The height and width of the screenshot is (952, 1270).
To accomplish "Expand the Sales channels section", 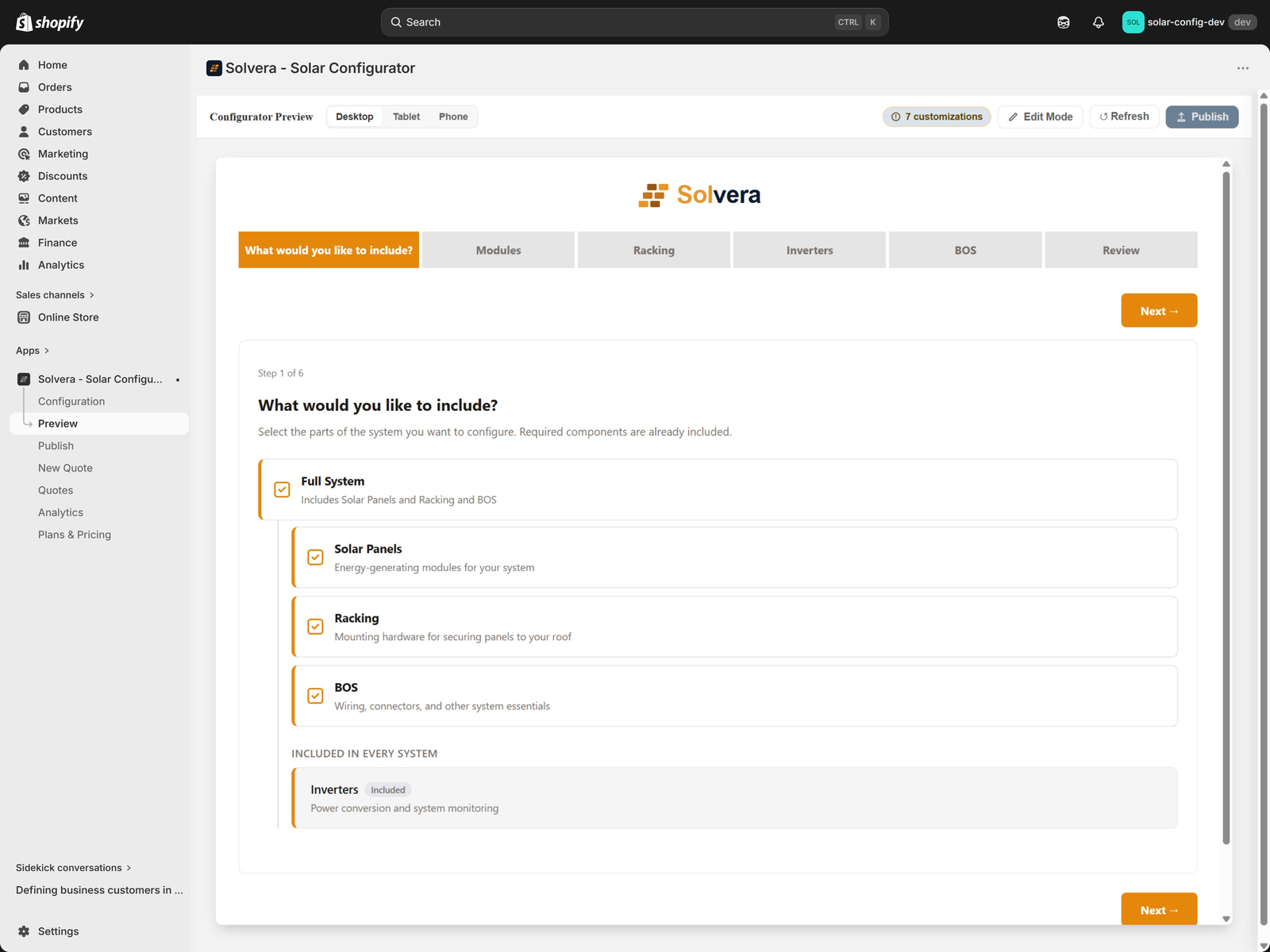I will pos(55,295).
